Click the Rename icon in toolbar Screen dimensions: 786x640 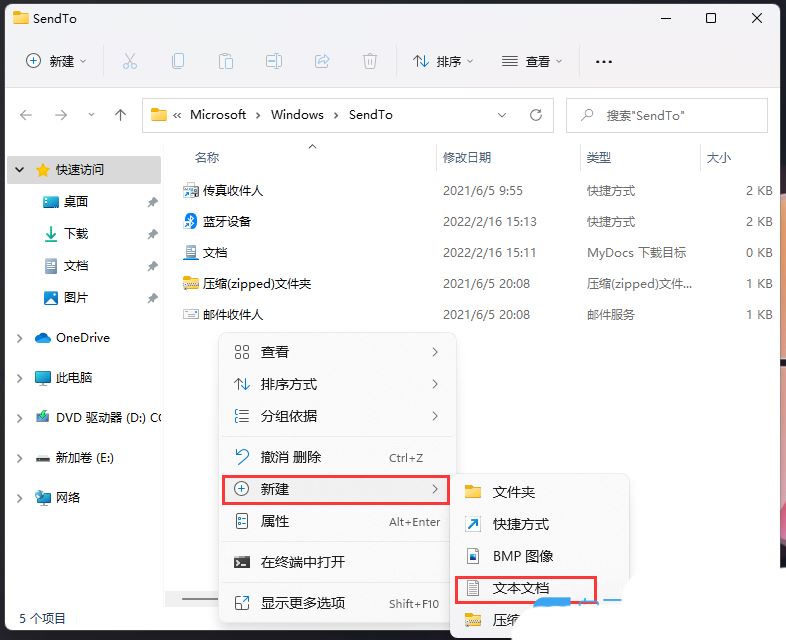point(274,61)
